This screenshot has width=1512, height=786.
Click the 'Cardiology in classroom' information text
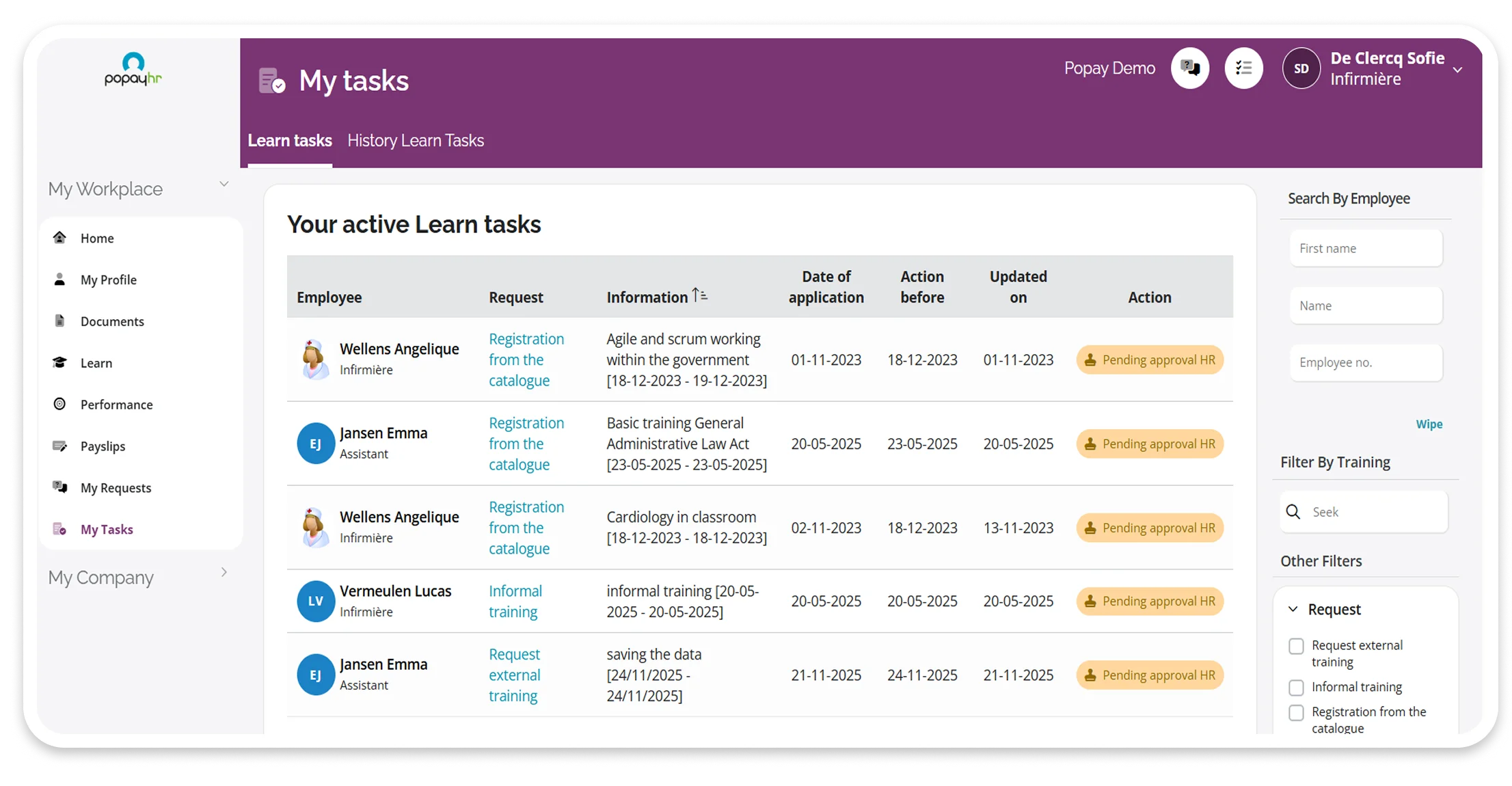pyautogui.click(x=681, y=517)
